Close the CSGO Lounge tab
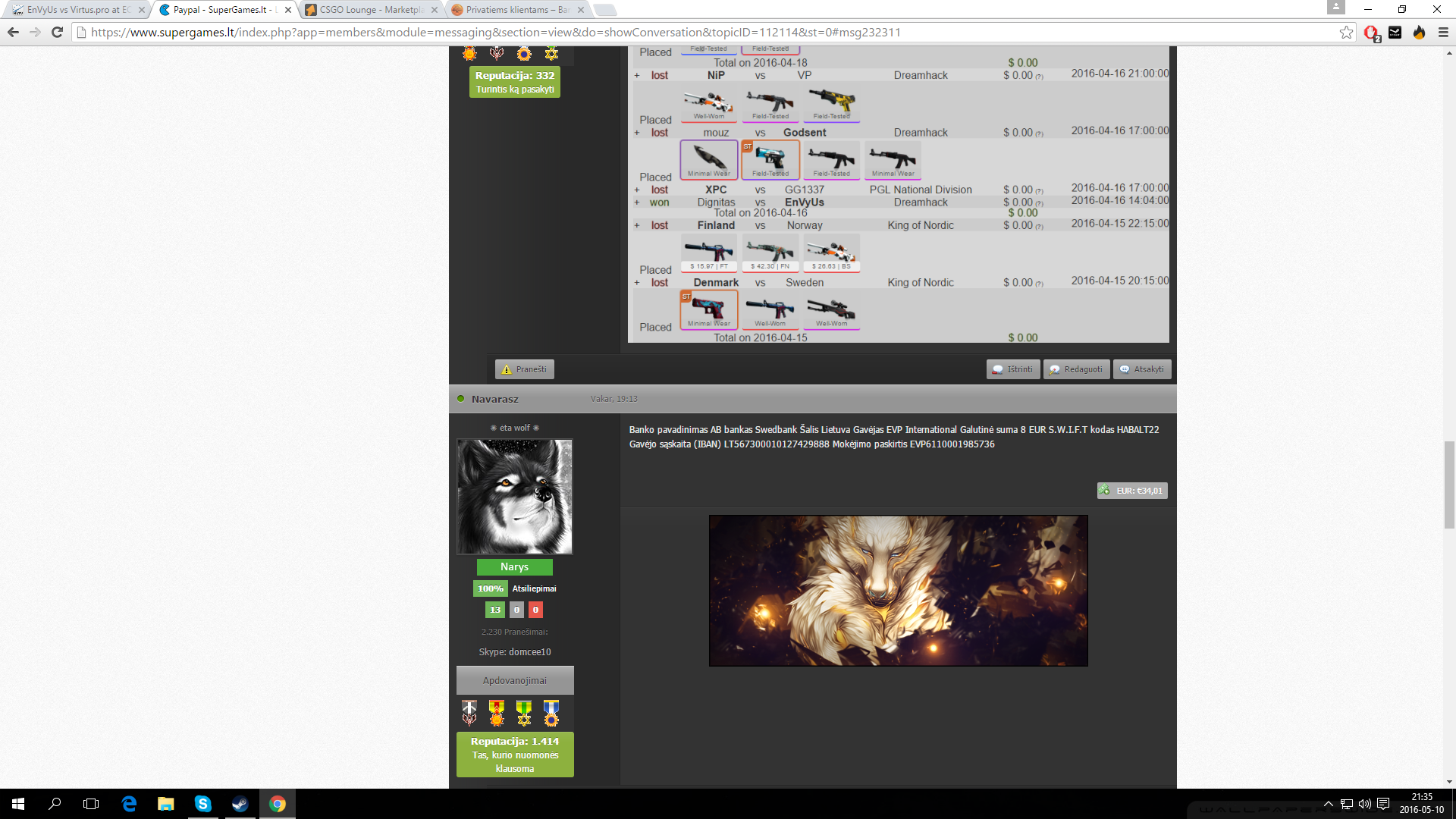Viewport: 1456px width, 819px height. tap(435, 10)
